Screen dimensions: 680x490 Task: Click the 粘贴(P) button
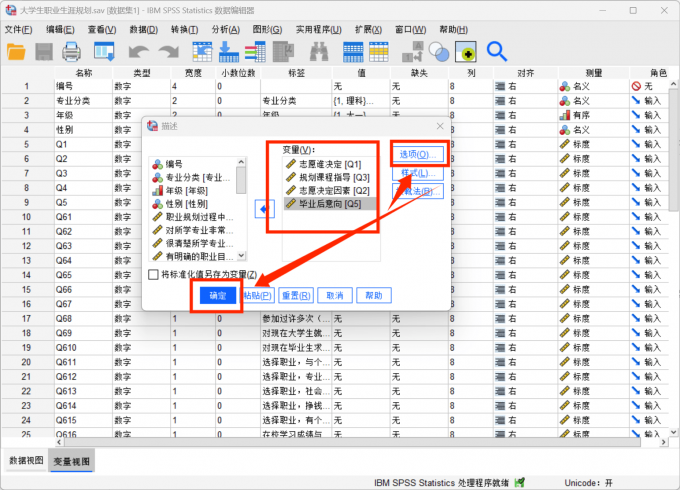tap(258, 296)
